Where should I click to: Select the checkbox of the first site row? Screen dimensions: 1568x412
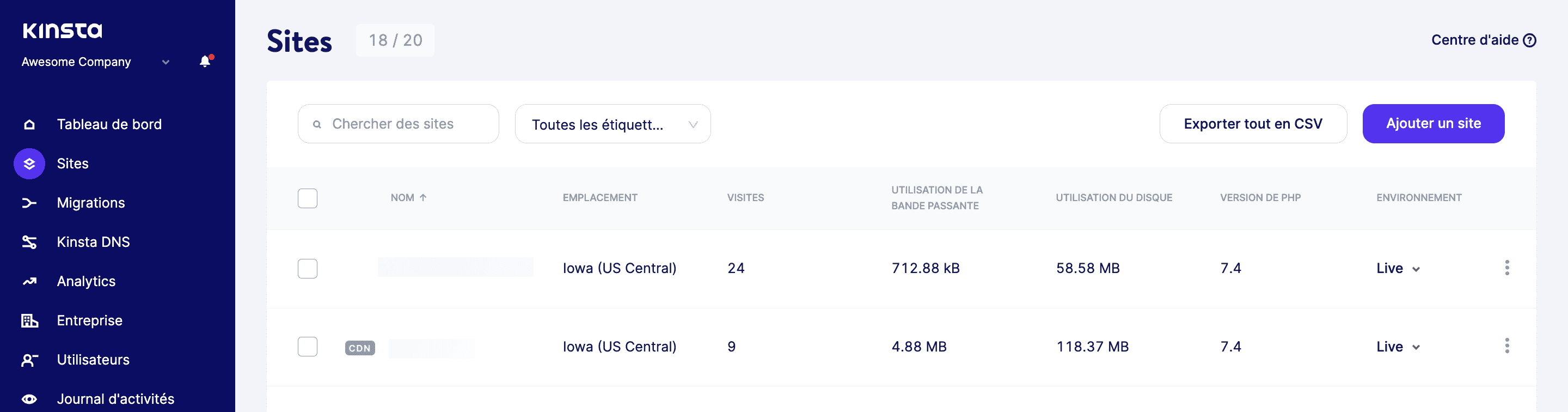308,268
